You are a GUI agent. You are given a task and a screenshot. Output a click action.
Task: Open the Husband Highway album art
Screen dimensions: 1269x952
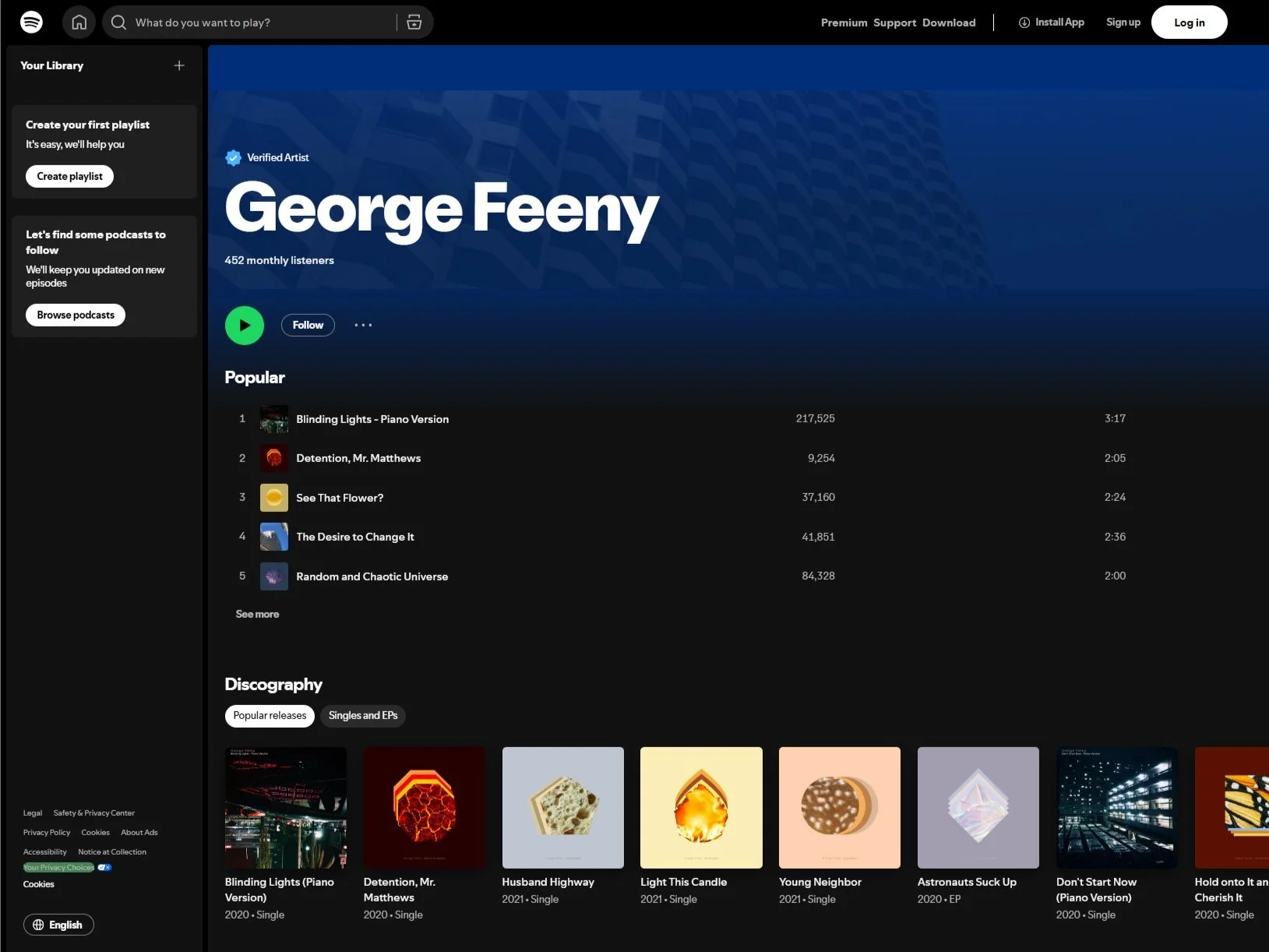pos(563,808)
